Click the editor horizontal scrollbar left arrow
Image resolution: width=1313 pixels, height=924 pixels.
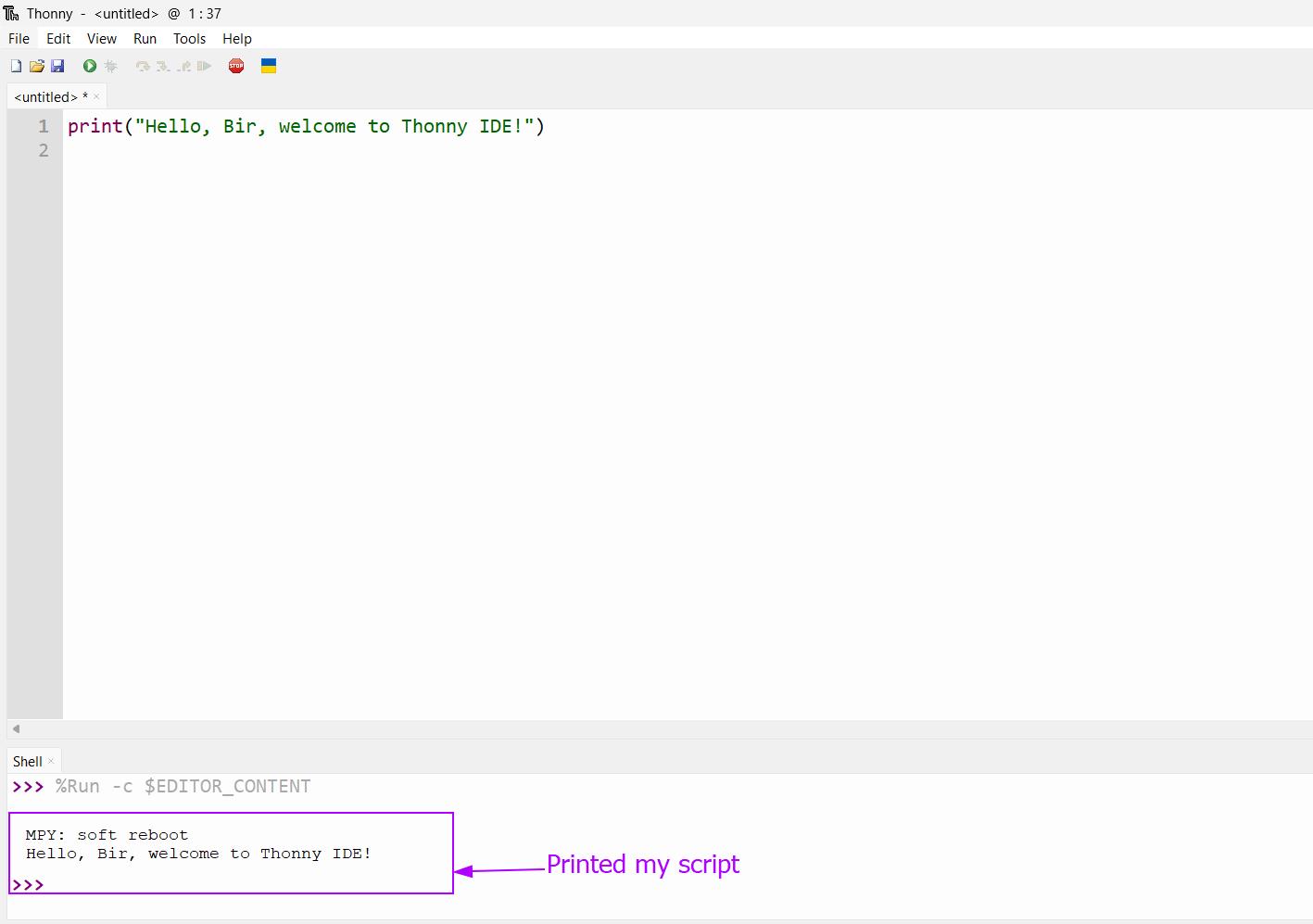16,728
